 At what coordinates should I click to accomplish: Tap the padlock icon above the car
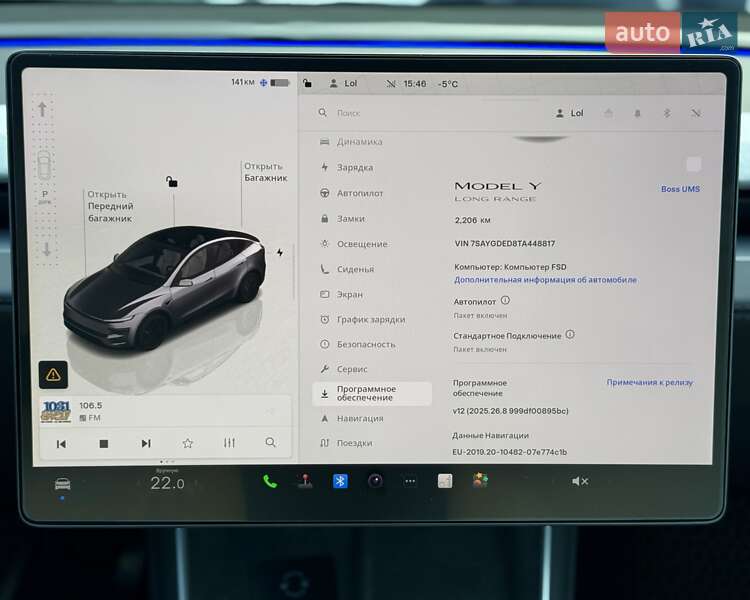(x=172, y=181)
